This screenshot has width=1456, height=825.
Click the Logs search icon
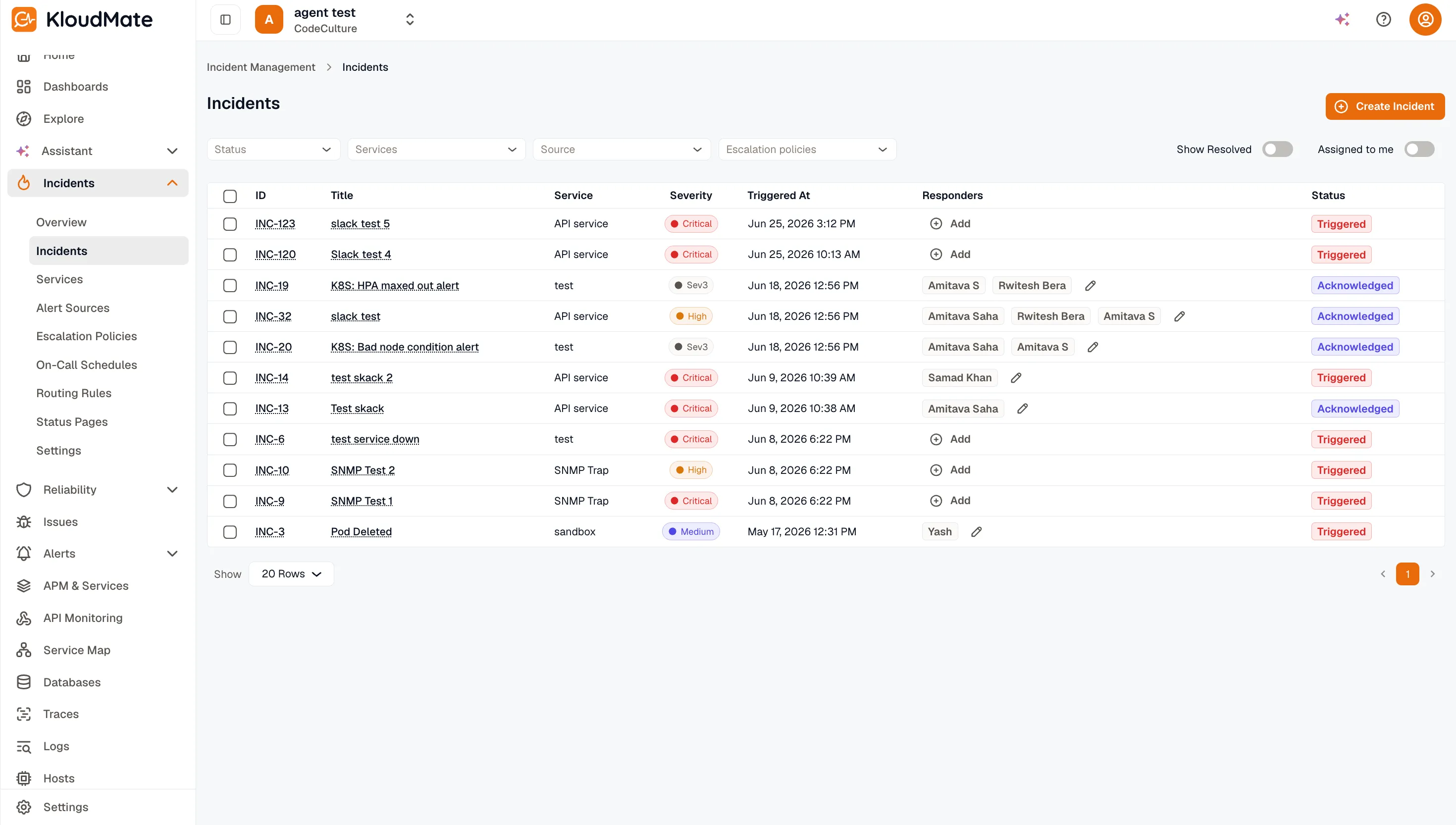[x=24, y=747]
